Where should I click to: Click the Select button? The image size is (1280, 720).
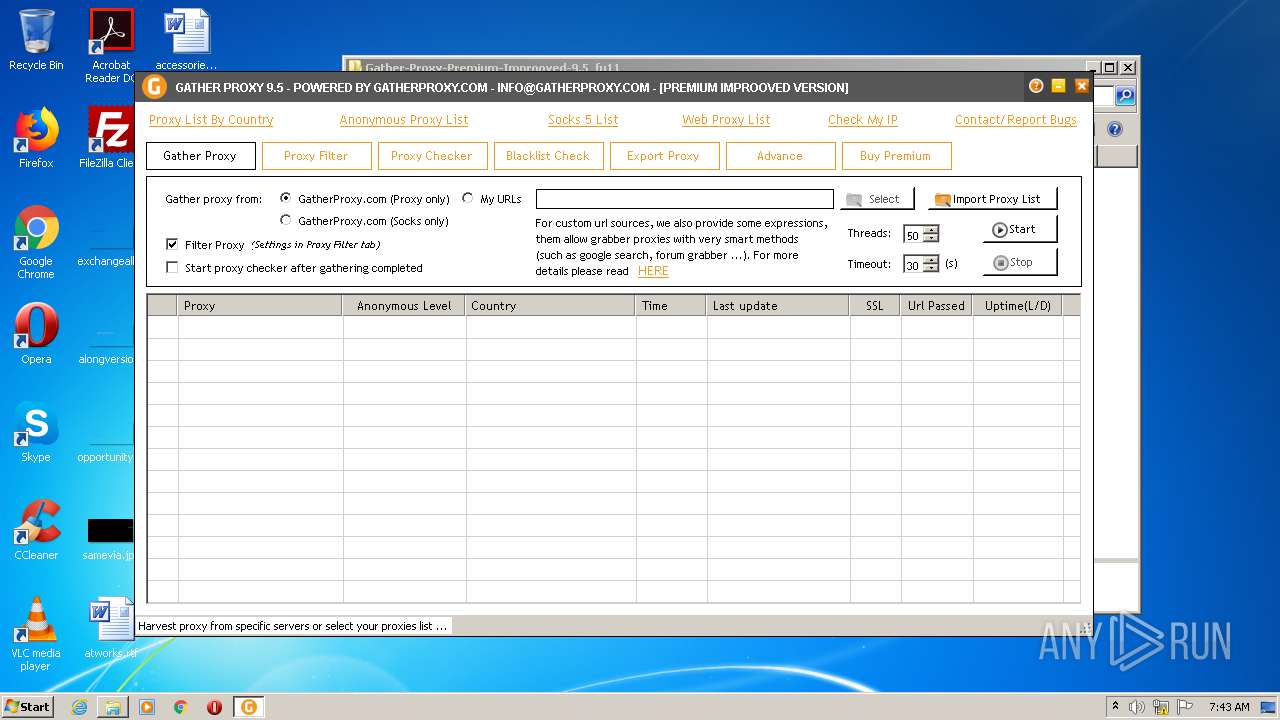click(877, 199)
